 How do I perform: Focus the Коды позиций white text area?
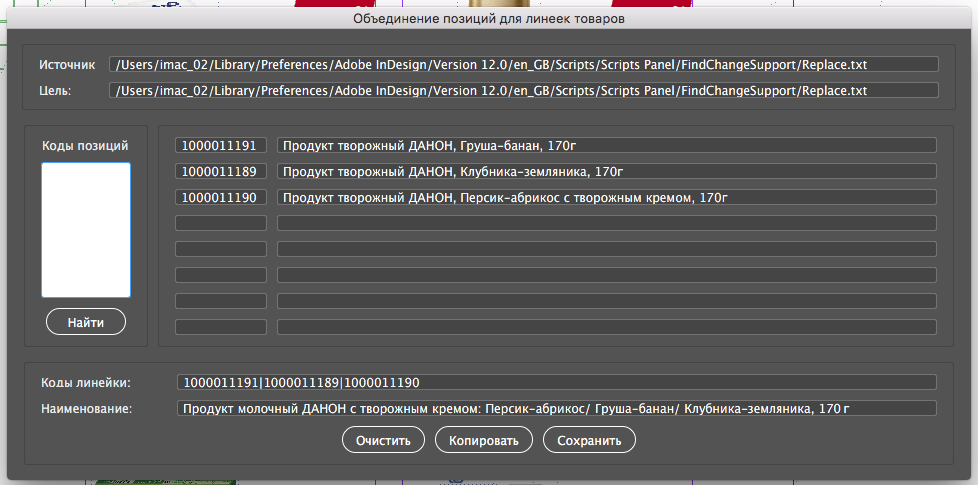tap(86, 230)
